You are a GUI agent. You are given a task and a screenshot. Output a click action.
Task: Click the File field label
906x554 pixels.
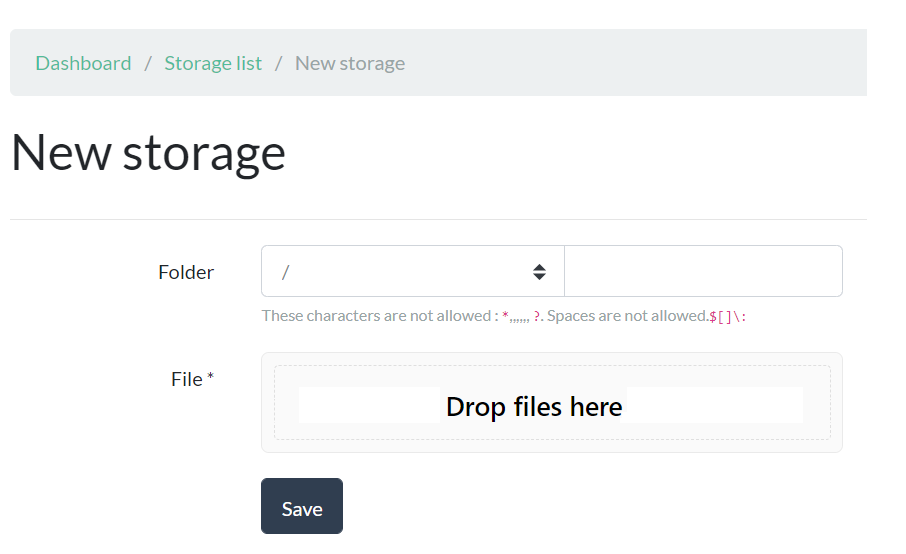point(187,380)
